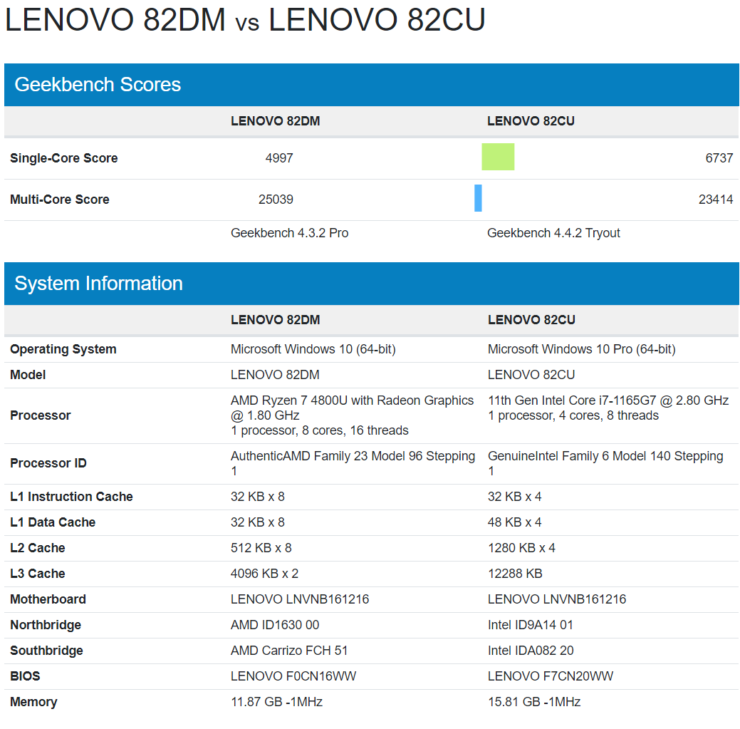This screenshot has height=729, width=740.
Task: Click LENOVO 82CU header in Geekbench Scores
Action: 531,121
